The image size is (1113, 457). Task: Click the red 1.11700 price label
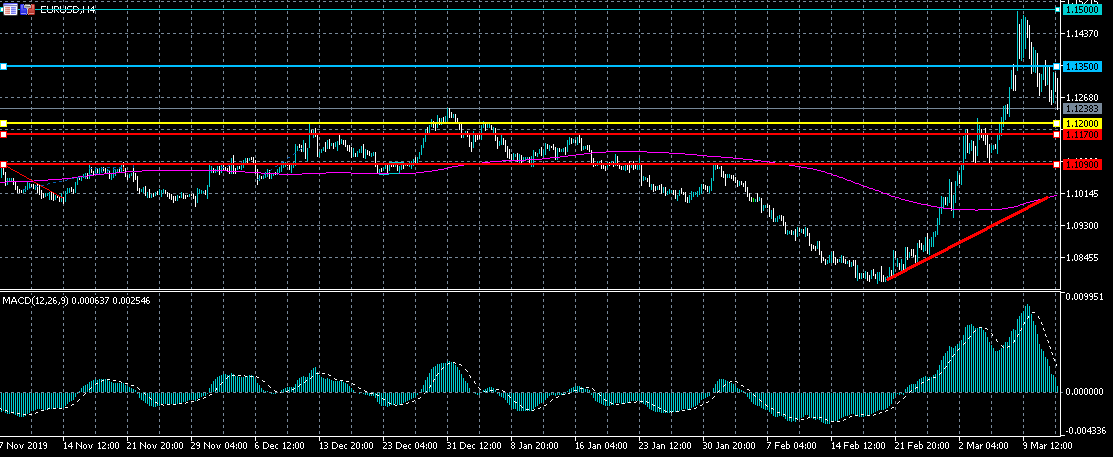pos(1082,134)
